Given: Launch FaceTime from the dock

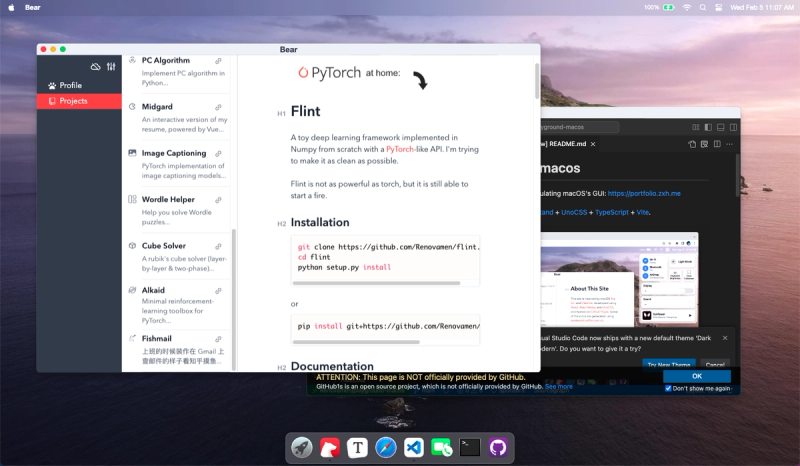Looking at the screenshot, I should [442, 448].
